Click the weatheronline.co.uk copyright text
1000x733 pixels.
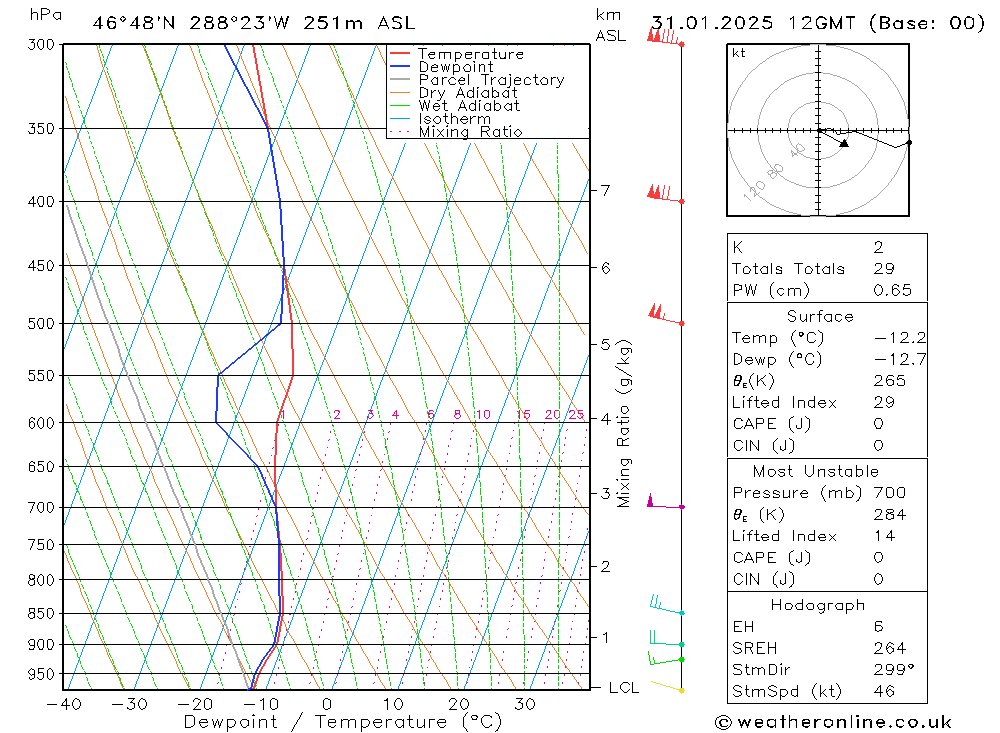(x=834, y=722)
